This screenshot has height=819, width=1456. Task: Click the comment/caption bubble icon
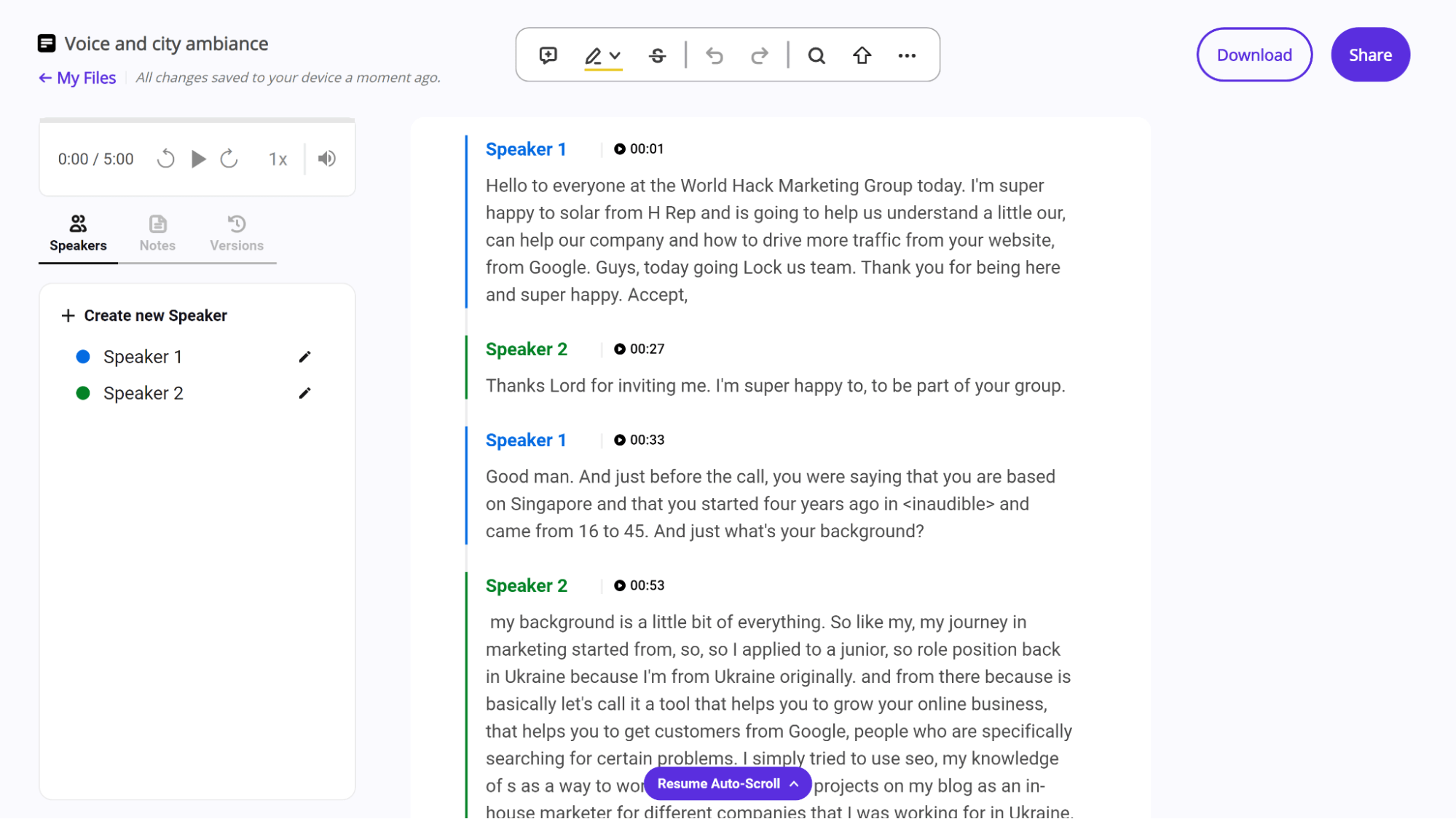[548, 55]
